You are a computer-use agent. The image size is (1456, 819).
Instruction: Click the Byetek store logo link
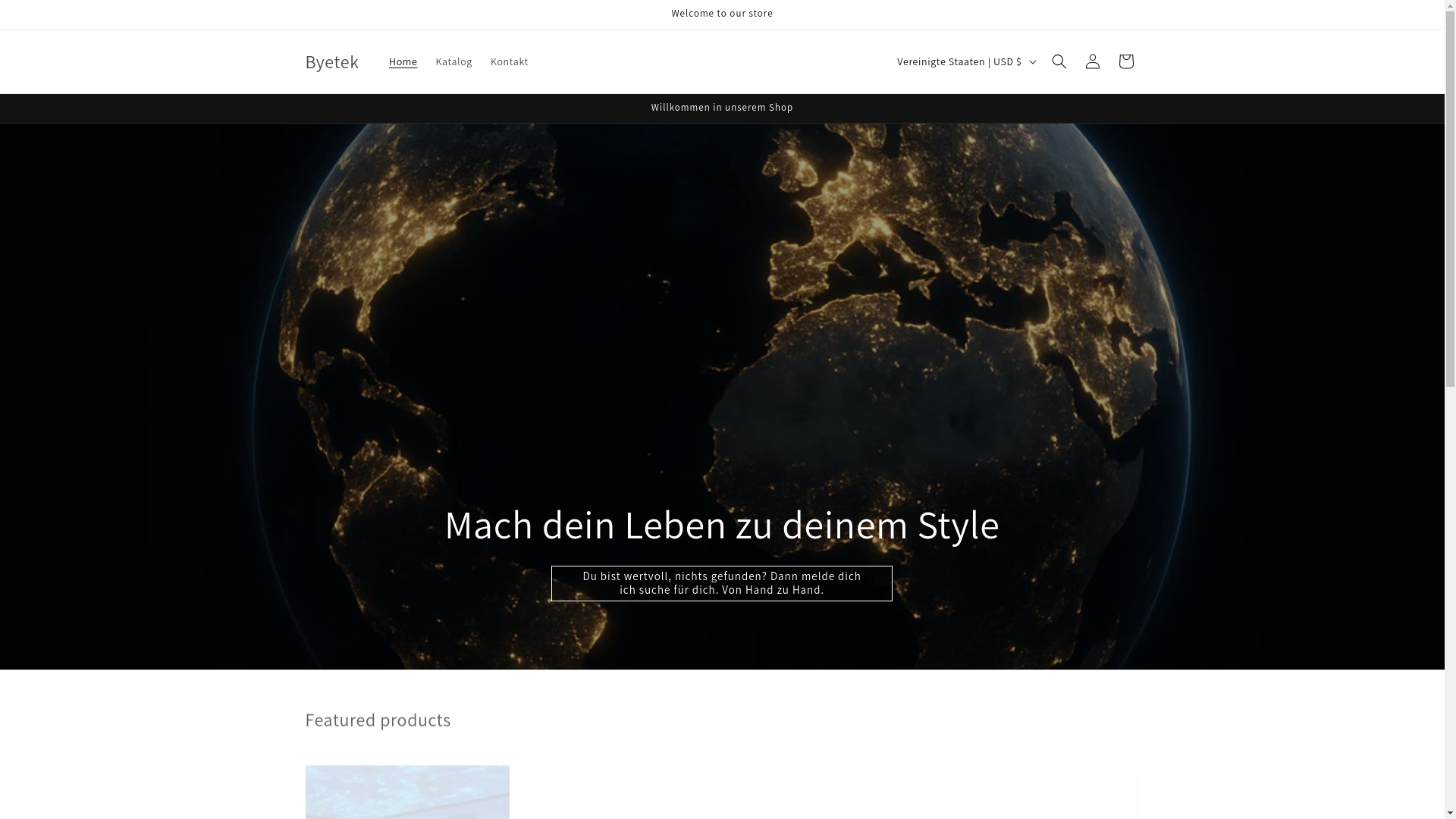331,61
